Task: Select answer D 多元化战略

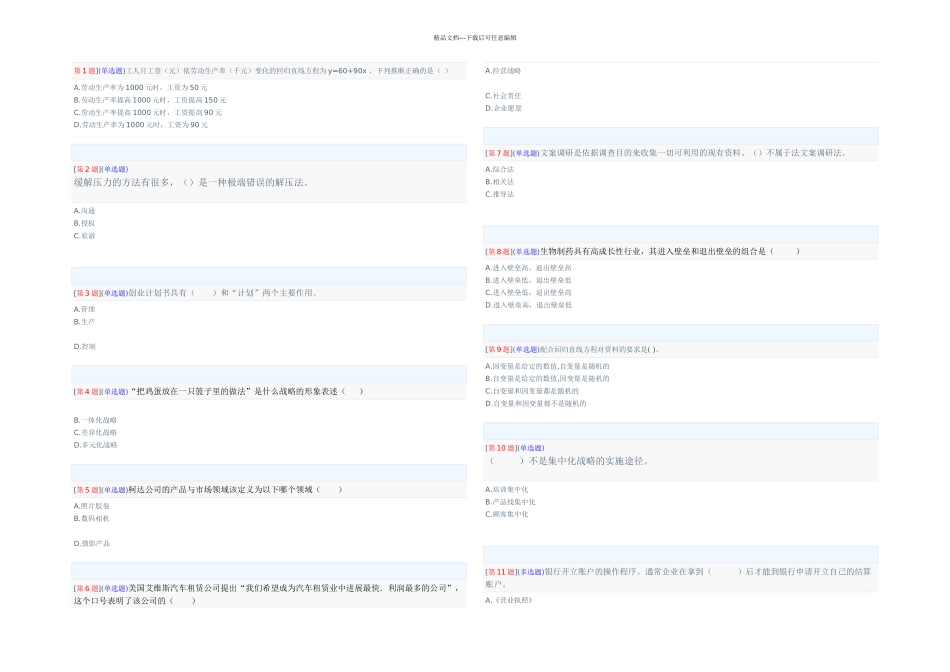Action: coord(95,445)
